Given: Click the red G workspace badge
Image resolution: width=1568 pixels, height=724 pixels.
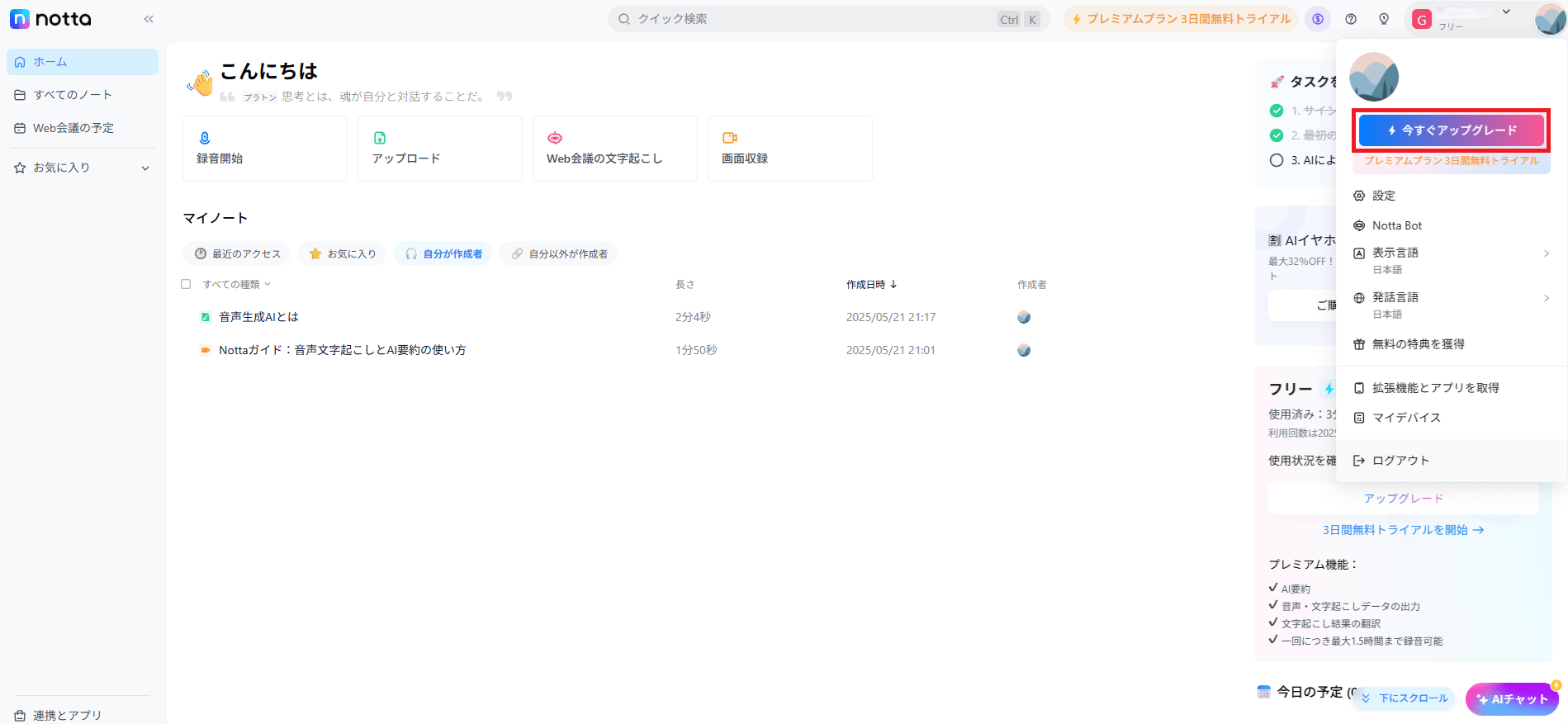Looking at the screenshot, I should [x=1421, y=19].
